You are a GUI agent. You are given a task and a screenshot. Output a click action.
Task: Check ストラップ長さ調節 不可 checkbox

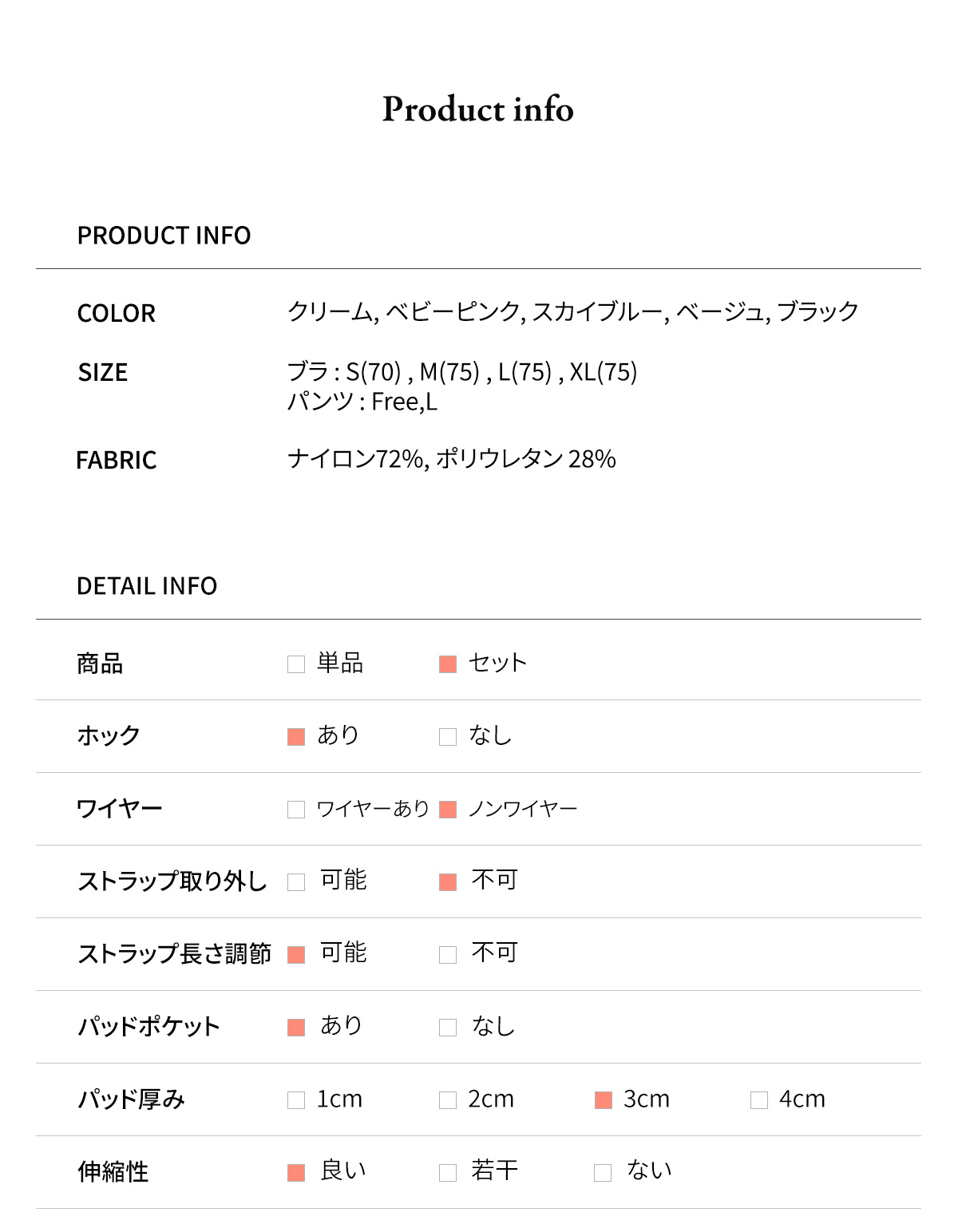448,955
